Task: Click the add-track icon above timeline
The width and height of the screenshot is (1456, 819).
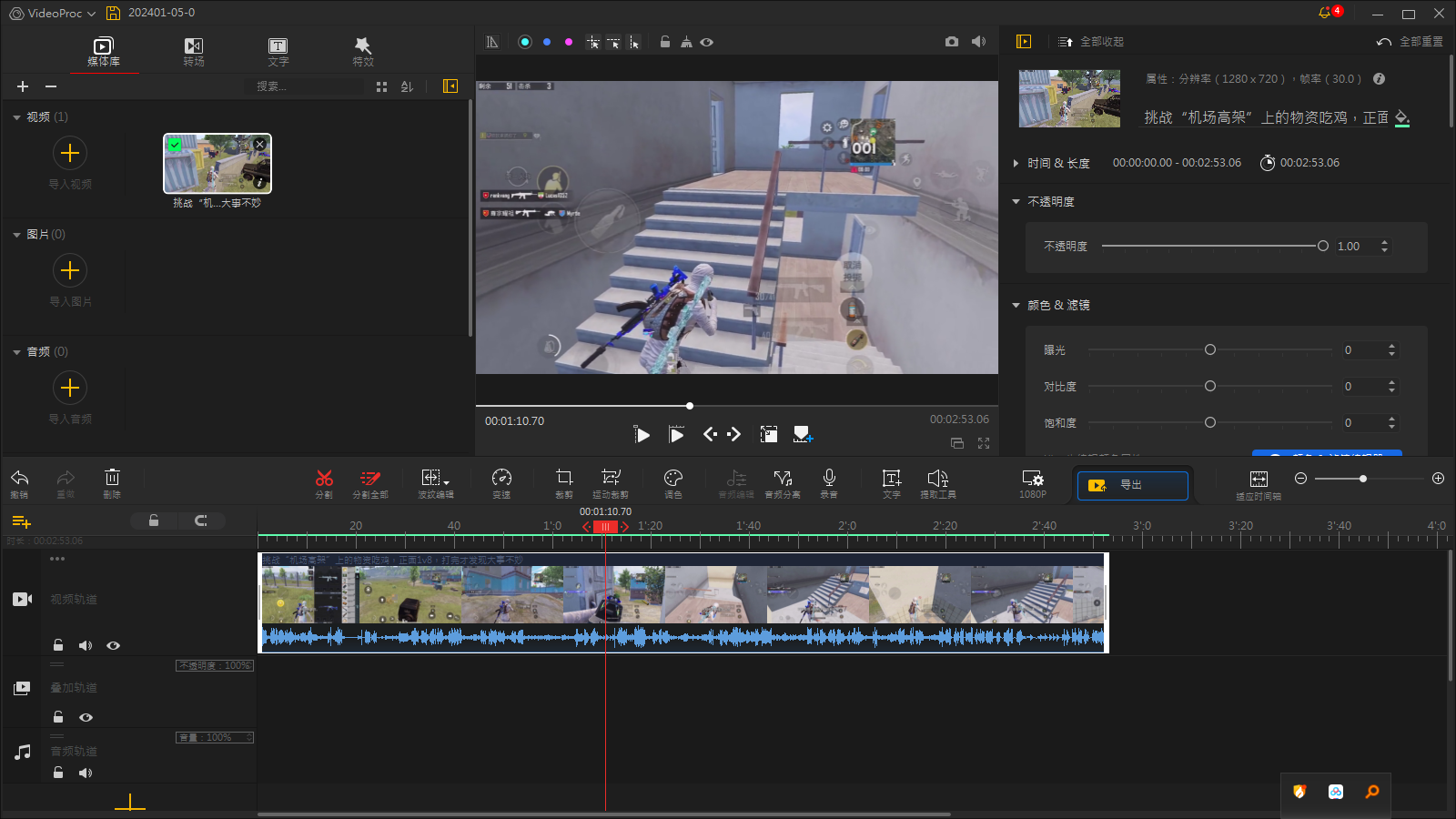Action: point(21,521)
